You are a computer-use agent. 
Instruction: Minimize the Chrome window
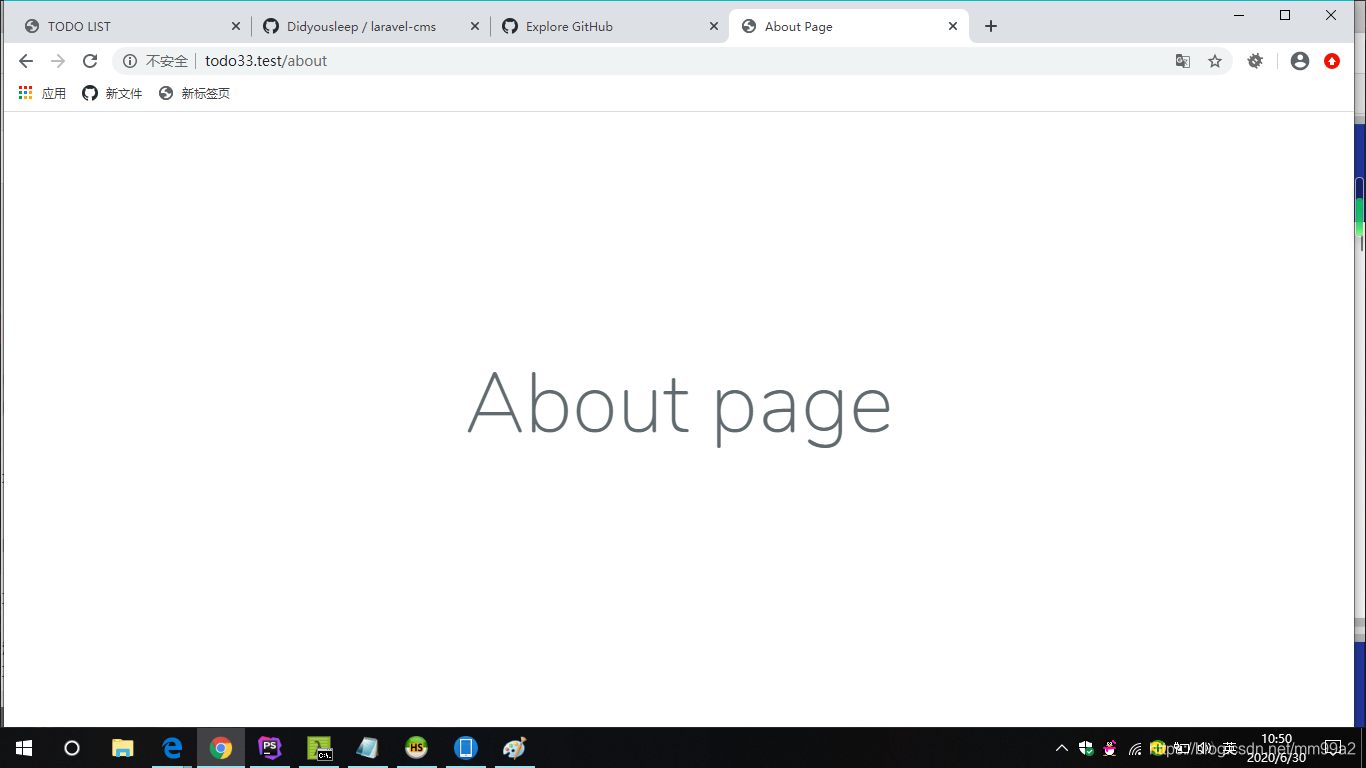click(1239, 15)
